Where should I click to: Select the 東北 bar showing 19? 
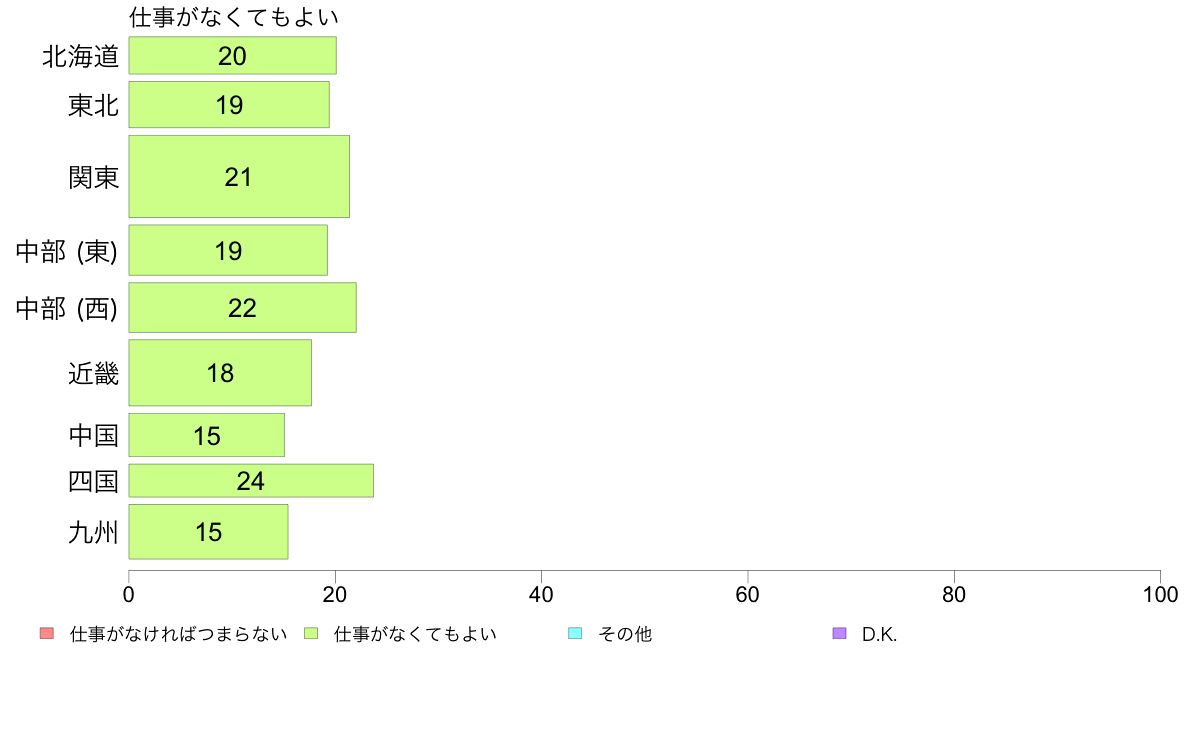click(x=229, y=105)
